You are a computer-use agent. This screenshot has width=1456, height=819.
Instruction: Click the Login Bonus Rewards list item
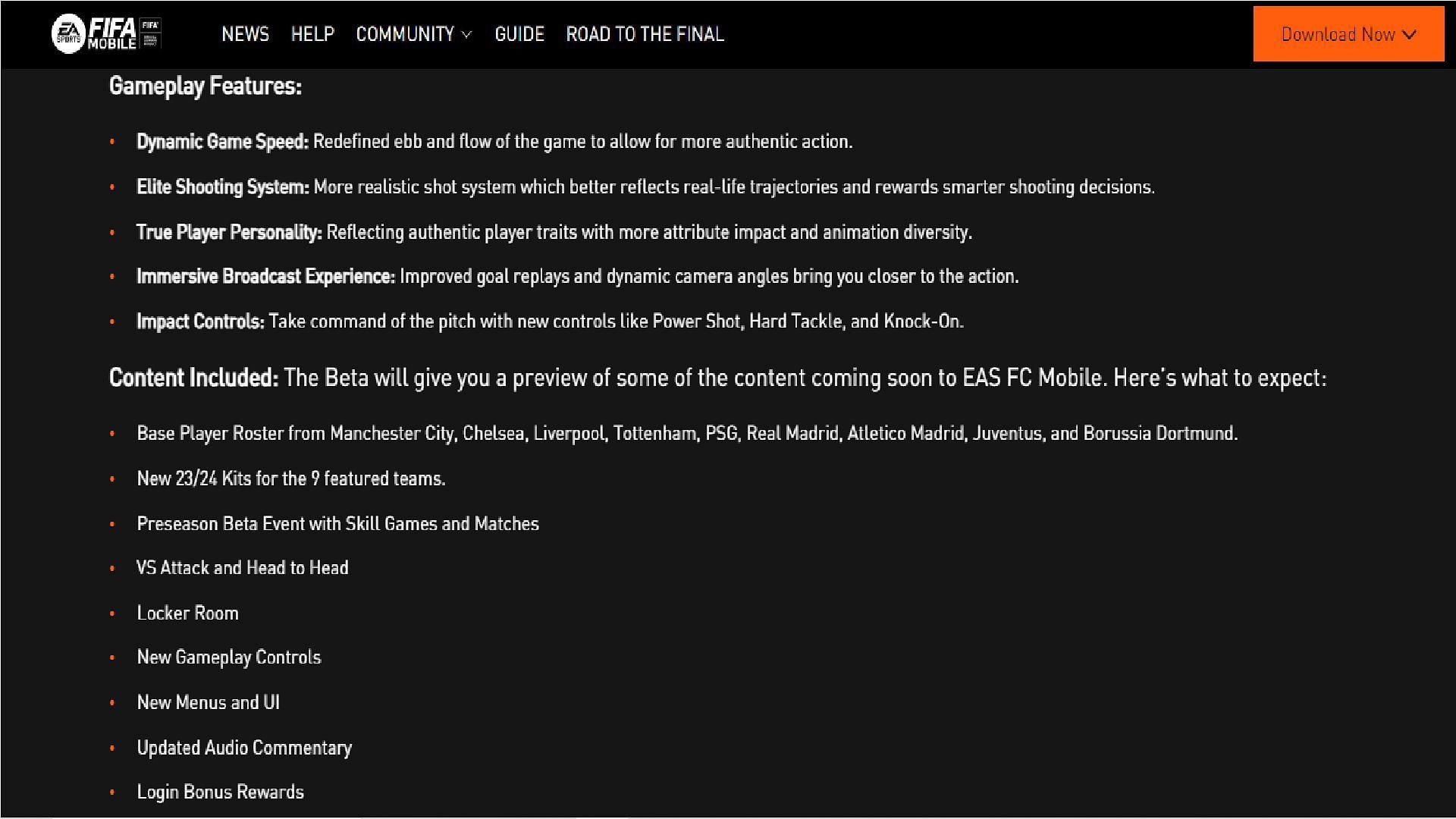click(x=220, y=791)
